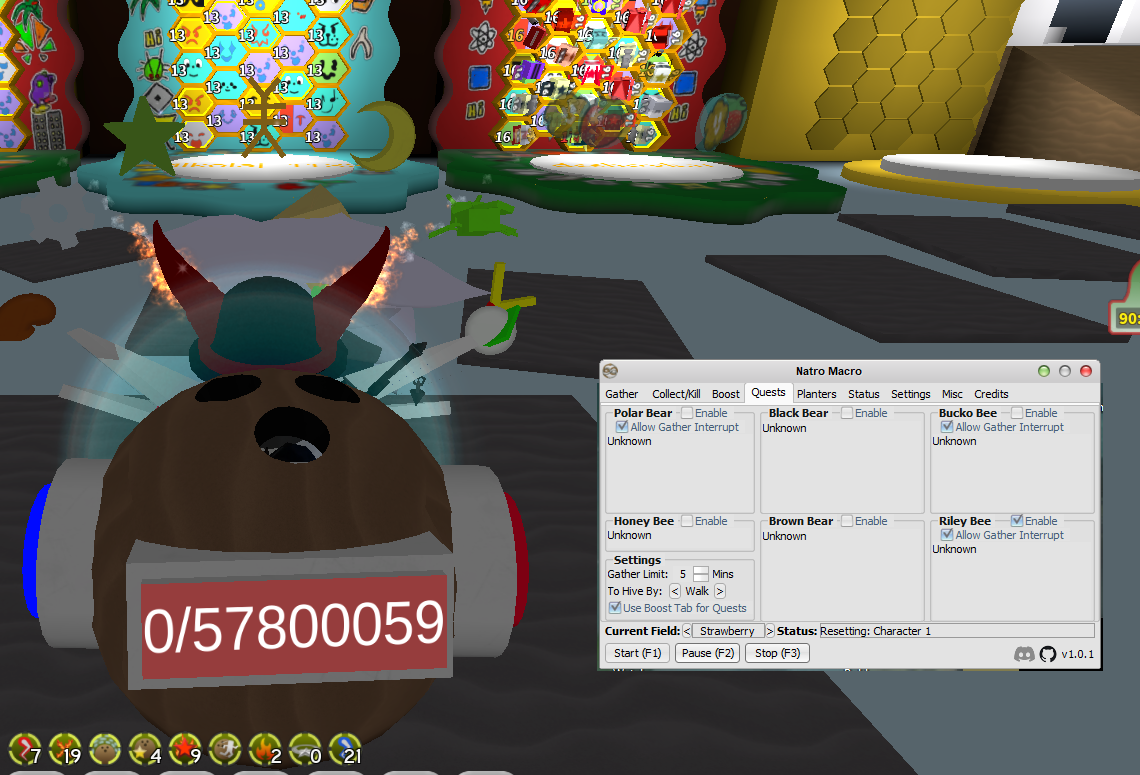
Task: Click the Resetting: Character 1 status field
Action: click(x=957, y=631)
